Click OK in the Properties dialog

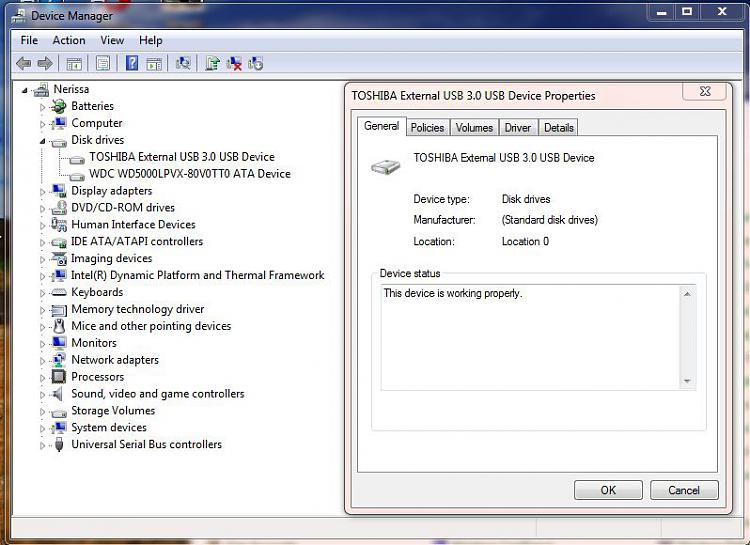click(x=608, y=490)
